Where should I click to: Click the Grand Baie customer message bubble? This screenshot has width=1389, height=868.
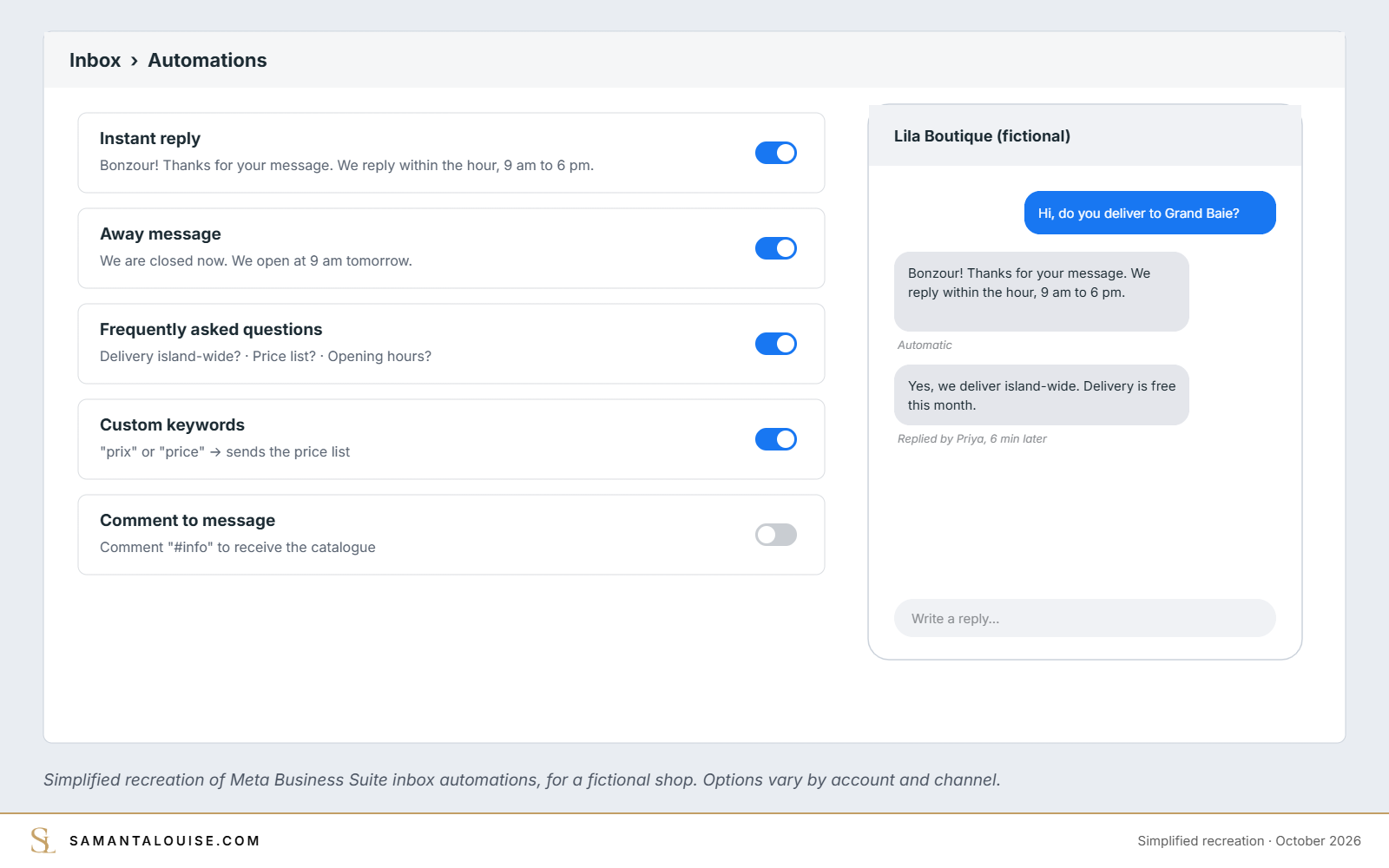tap(1150, 213)
